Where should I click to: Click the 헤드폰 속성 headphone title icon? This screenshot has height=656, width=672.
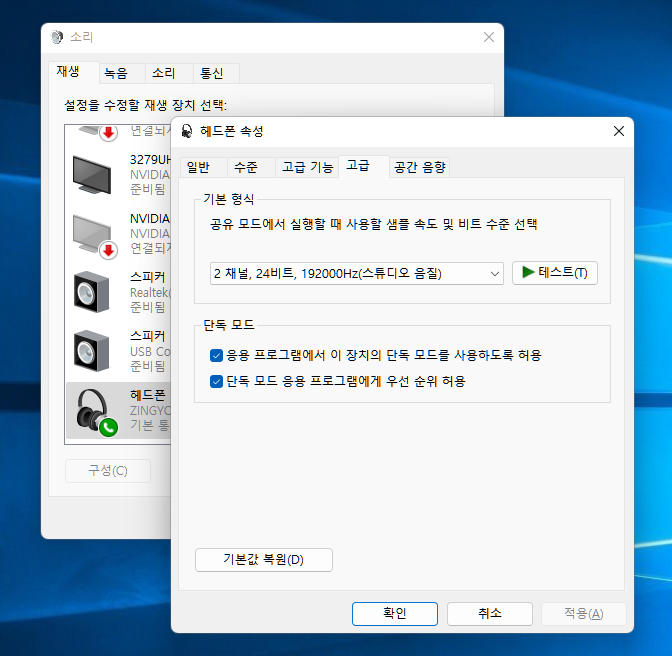(x=186, y=131)
